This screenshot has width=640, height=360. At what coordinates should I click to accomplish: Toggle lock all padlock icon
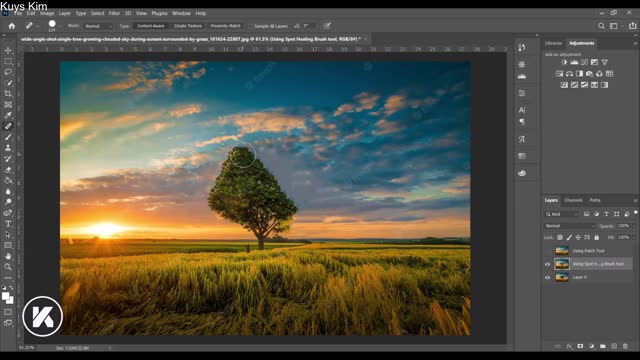[596, 237]
